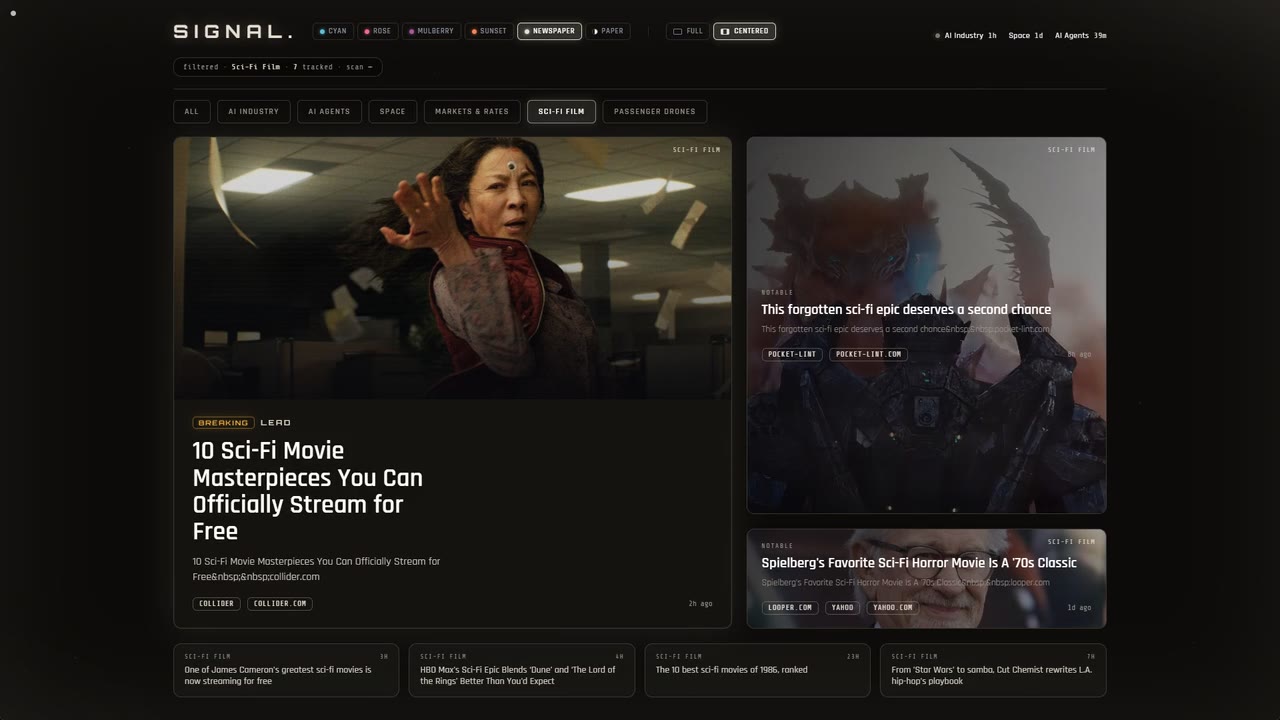
Task: Switch to the AI Industry tab
Action: tap(254, 111)
